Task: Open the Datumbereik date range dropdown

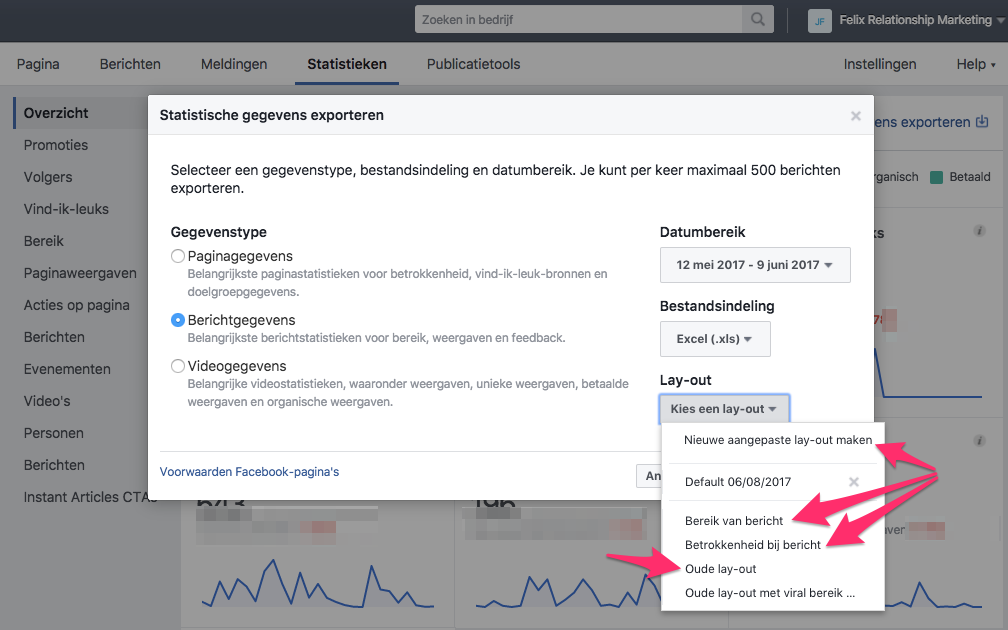Action: point(755,265)
